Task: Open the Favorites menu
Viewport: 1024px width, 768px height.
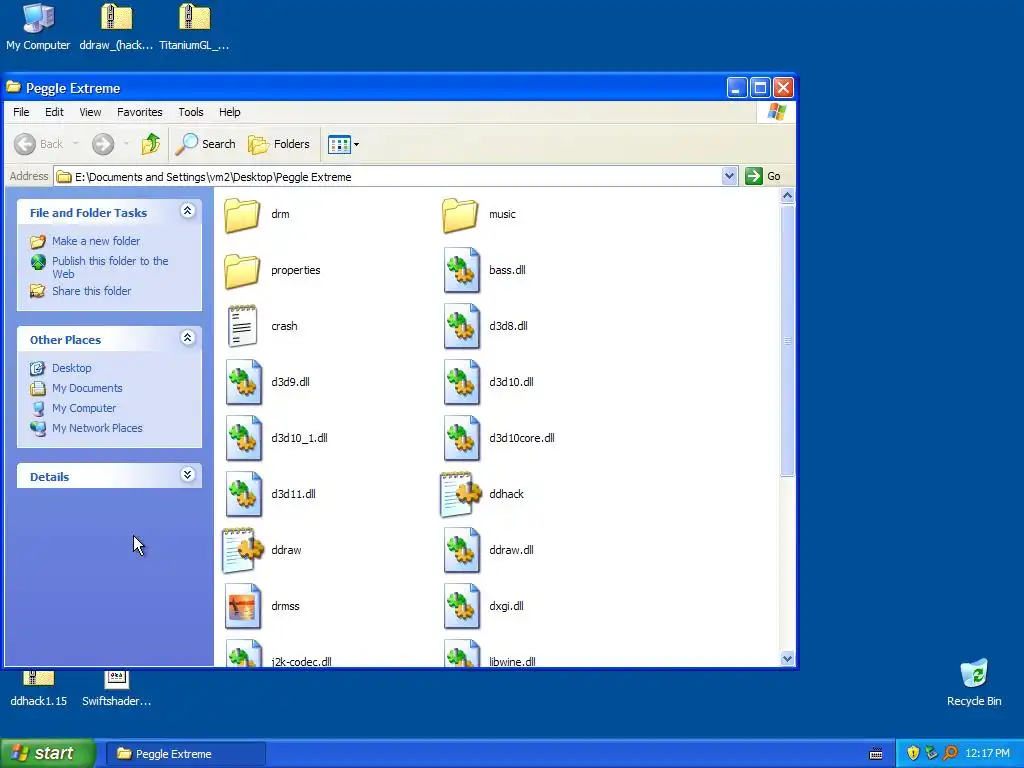Action: [x=140, y=112]
